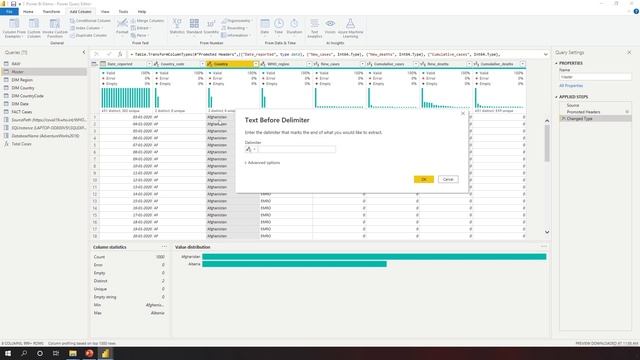This screenshot has width=640, height=360.
Task: Add a Conditional Column
Action: pyautogui.click(x=90, y=20)
